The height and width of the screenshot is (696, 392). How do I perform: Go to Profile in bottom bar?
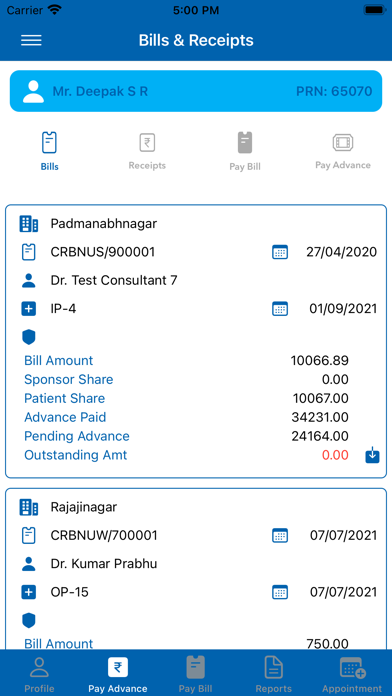click(x=39, y=675)
